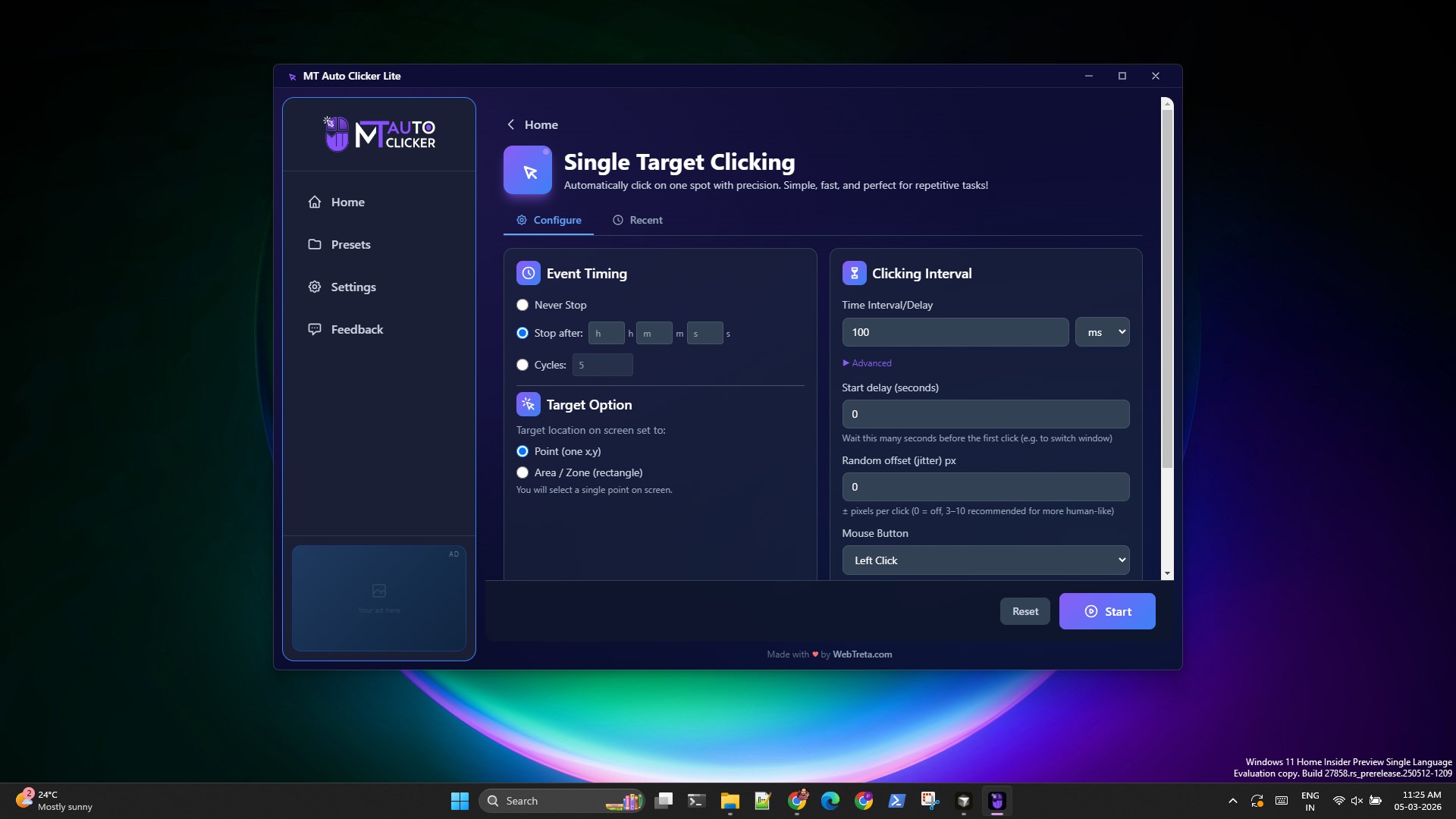Open Task View from the taskbar

click(664, 801)
